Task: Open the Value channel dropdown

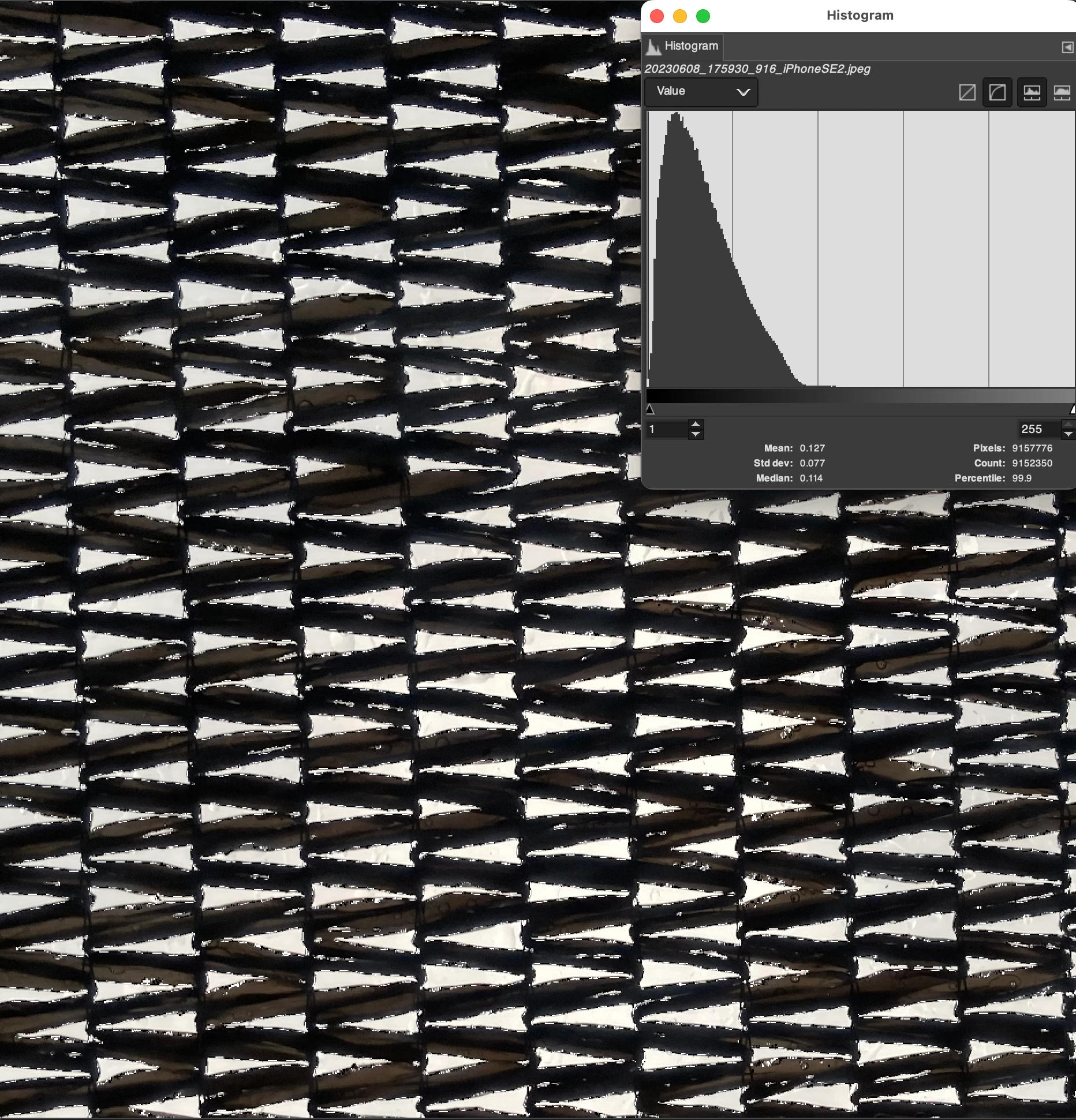Action: pos(701,92)
